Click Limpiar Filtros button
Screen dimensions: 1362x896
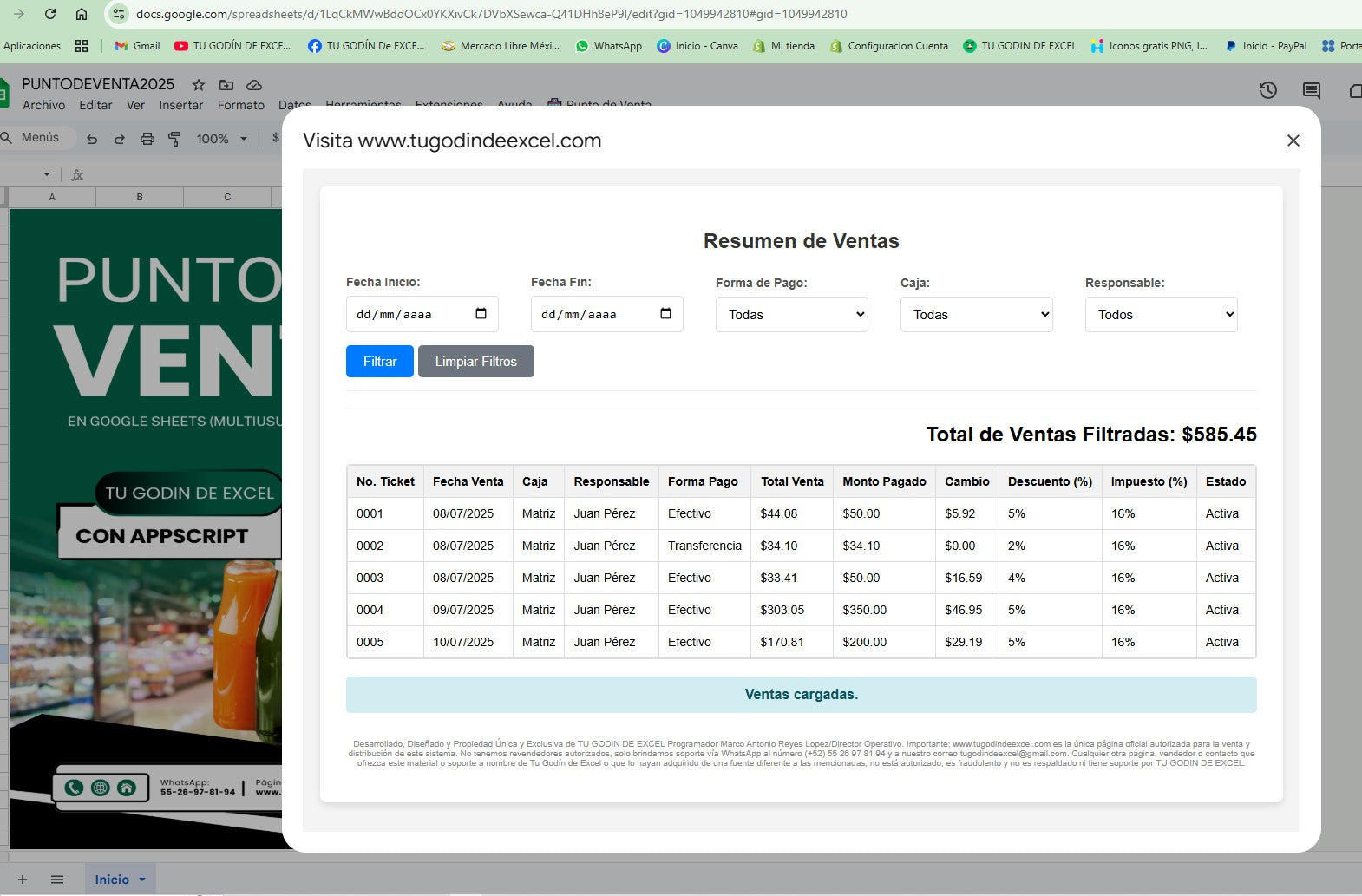pos(476,362)
